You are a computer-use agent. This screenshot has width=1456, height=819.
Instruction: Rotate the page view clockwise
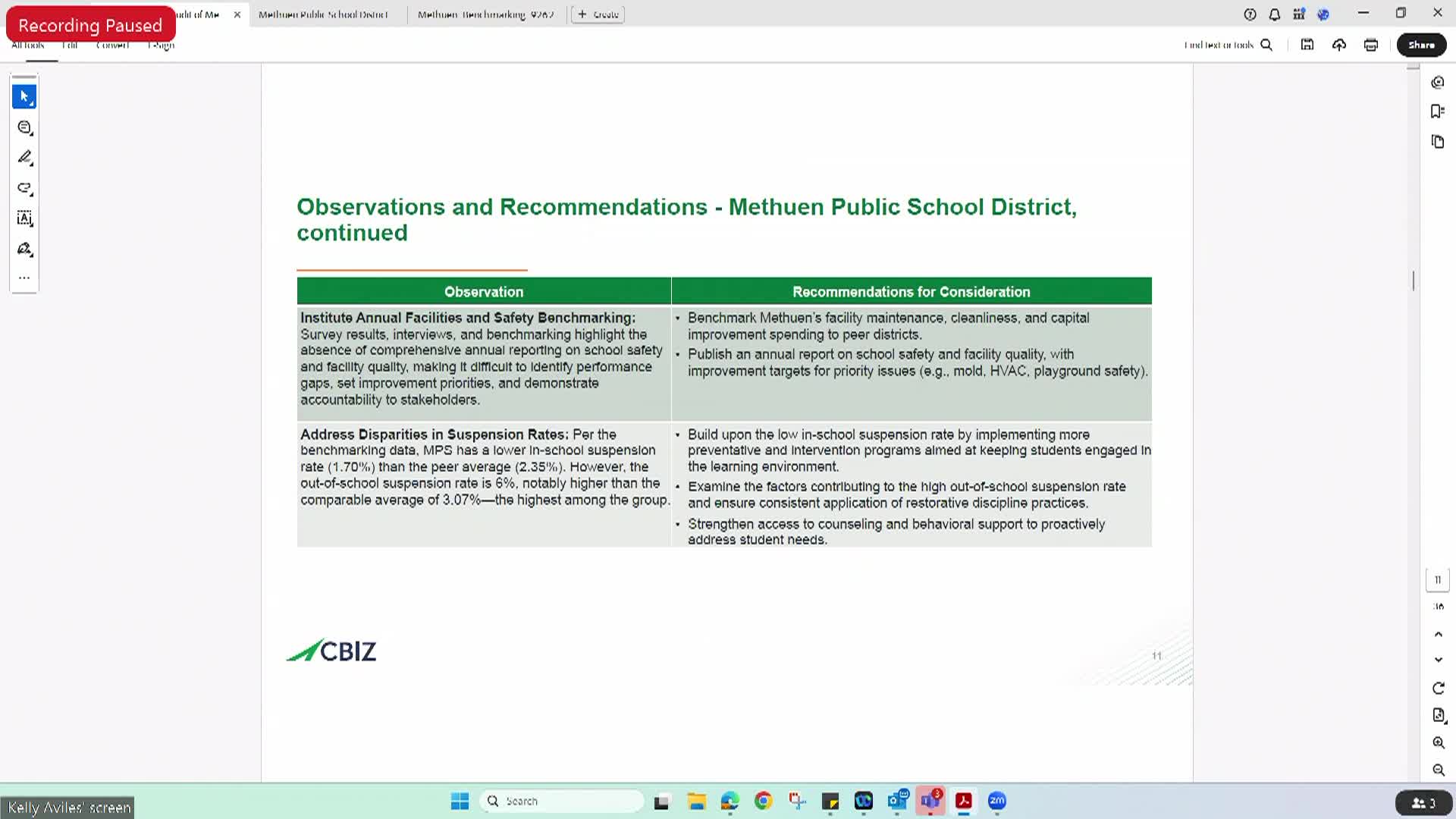[1439, 689]
